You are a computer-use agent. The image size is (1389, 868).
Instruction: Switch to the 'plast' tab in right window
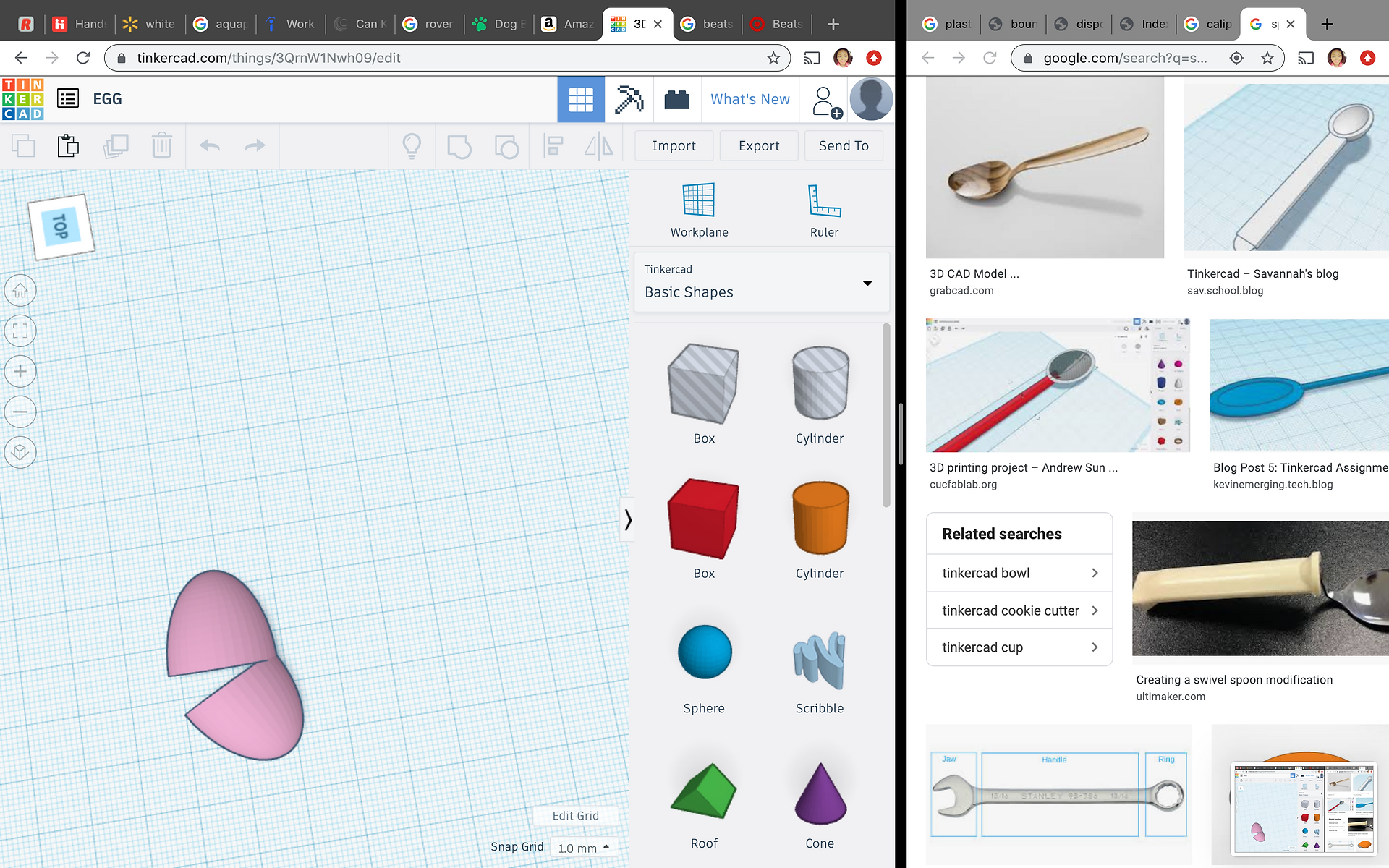tap(948, 24)
